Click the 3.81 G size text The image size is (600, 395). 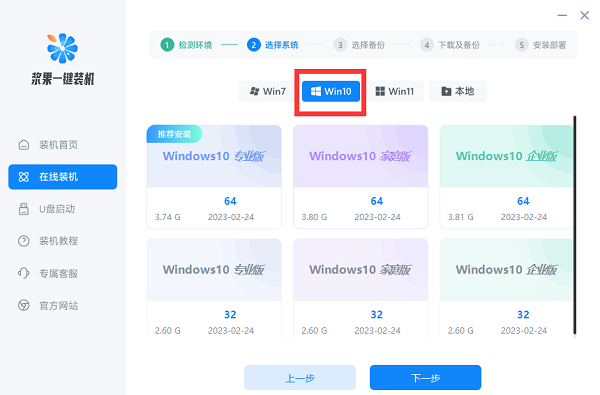click(x=461, y=217)
